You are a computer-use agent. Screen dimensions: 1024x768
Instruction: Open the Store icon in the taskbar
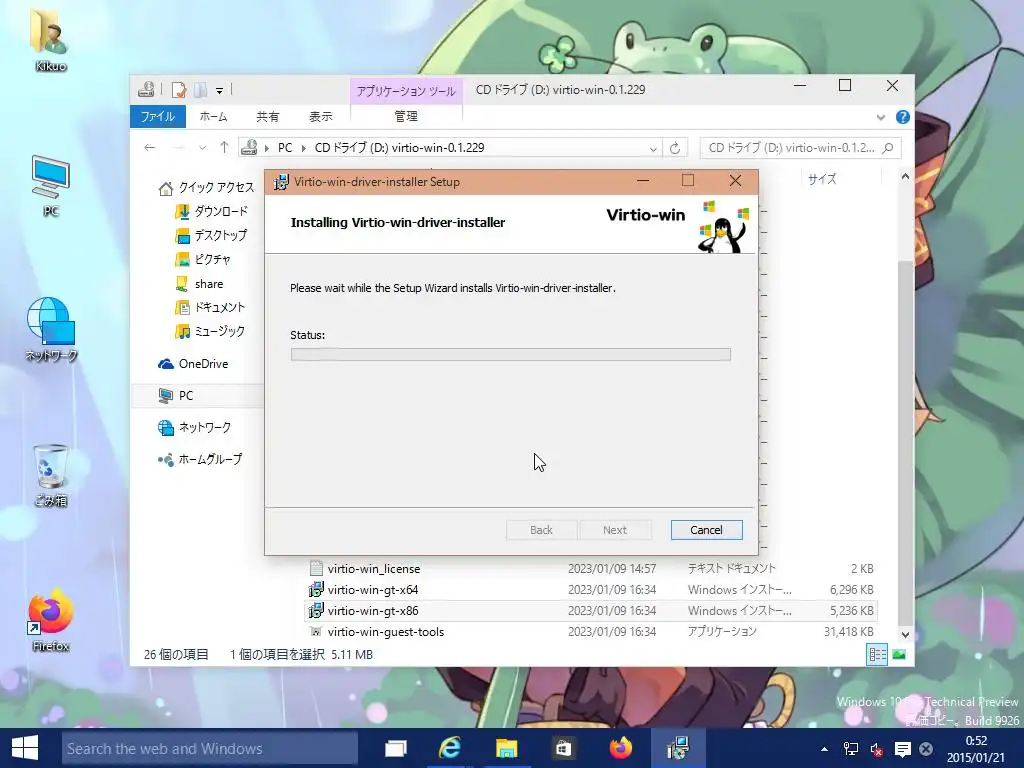563,748
